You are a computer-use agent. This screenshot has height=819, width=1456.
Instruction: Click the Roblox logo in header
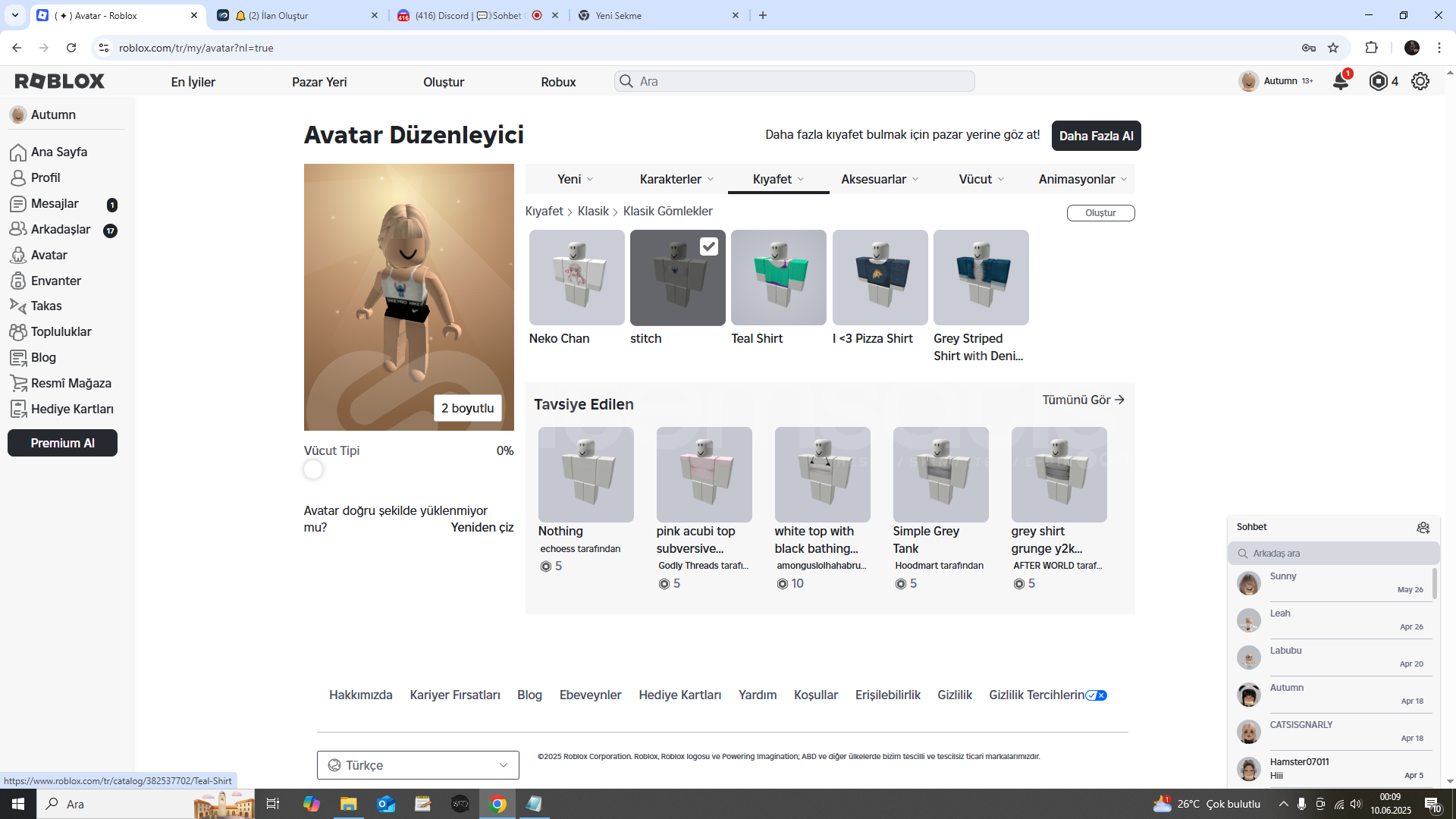pos(60,81)
